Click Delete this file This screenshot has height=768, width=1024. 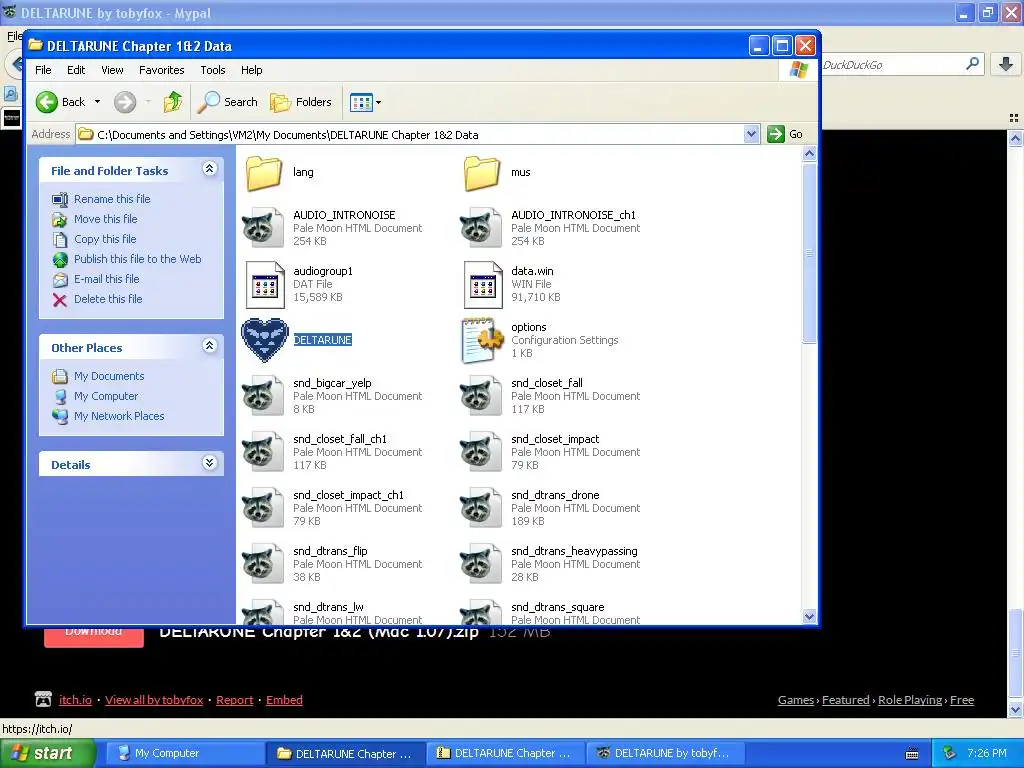point(108,298)
